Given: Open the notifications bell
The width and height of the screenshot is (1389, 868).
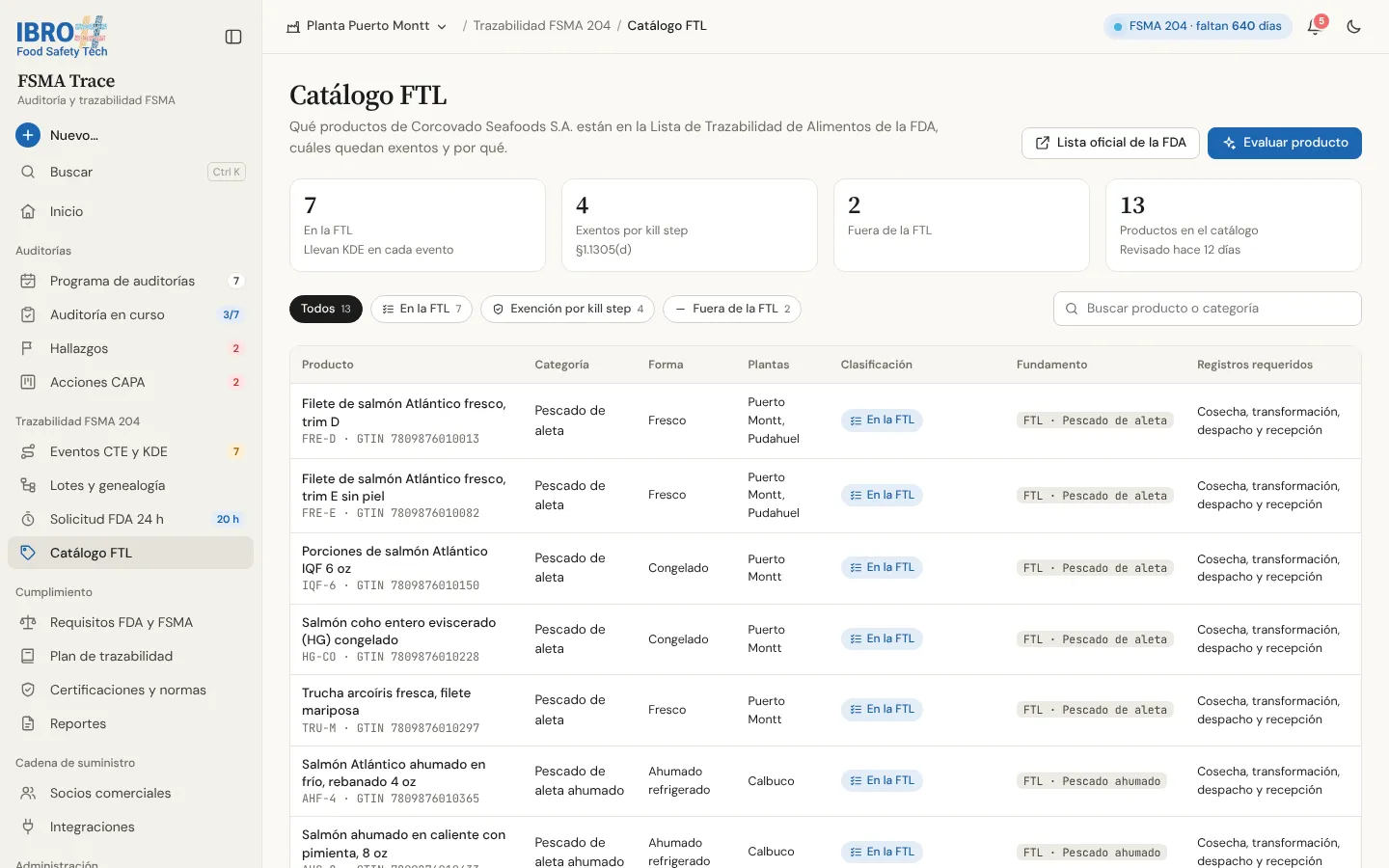Looking at the screenshot, I should coord(1314,27).
